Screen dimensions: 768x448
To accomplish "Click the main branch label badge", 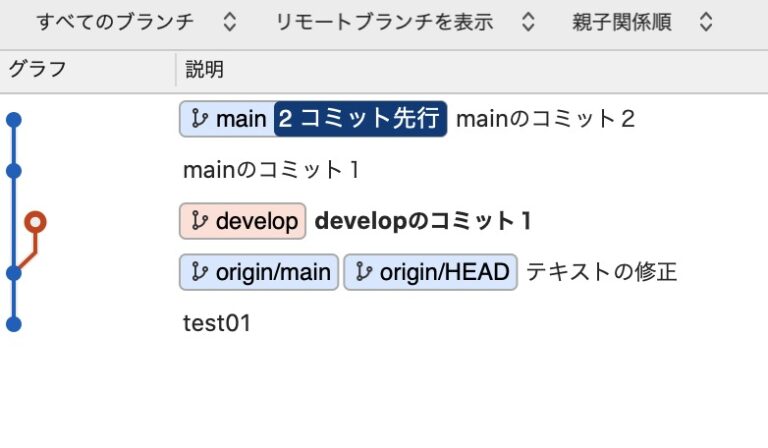I will click(228, 119).
